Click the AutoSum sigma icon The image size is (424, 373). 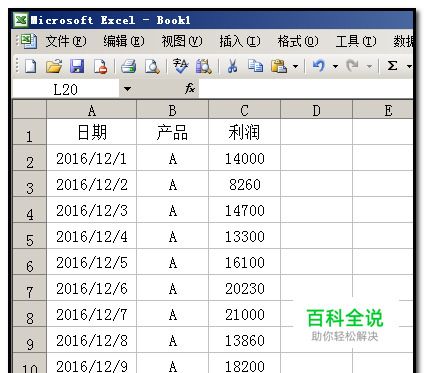[392, 66]
